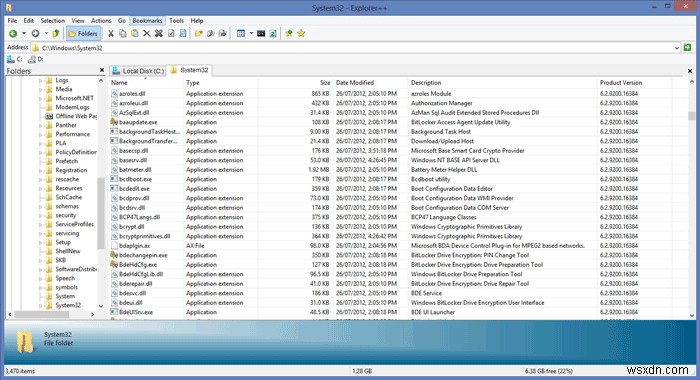Click the Copy To folder icon

211,33
